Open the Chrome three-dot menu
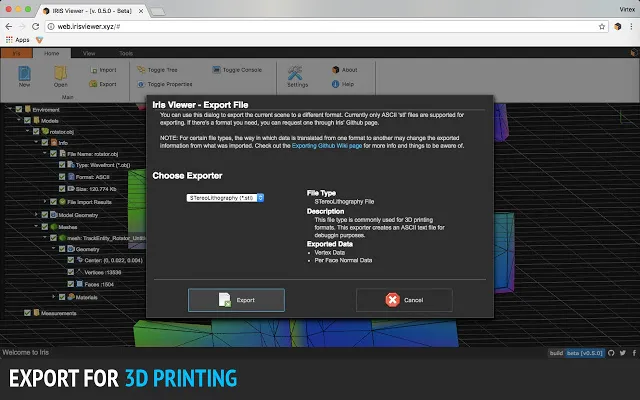The width and height of the screenshot is (640, 400). (x=631, y=27)
